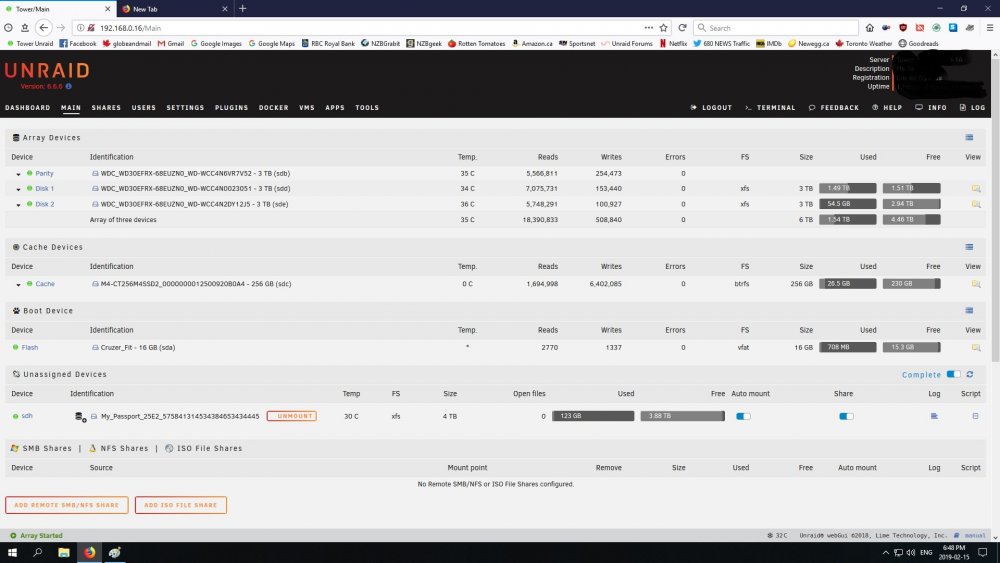Open the Parity device link

tap(44, 173)
